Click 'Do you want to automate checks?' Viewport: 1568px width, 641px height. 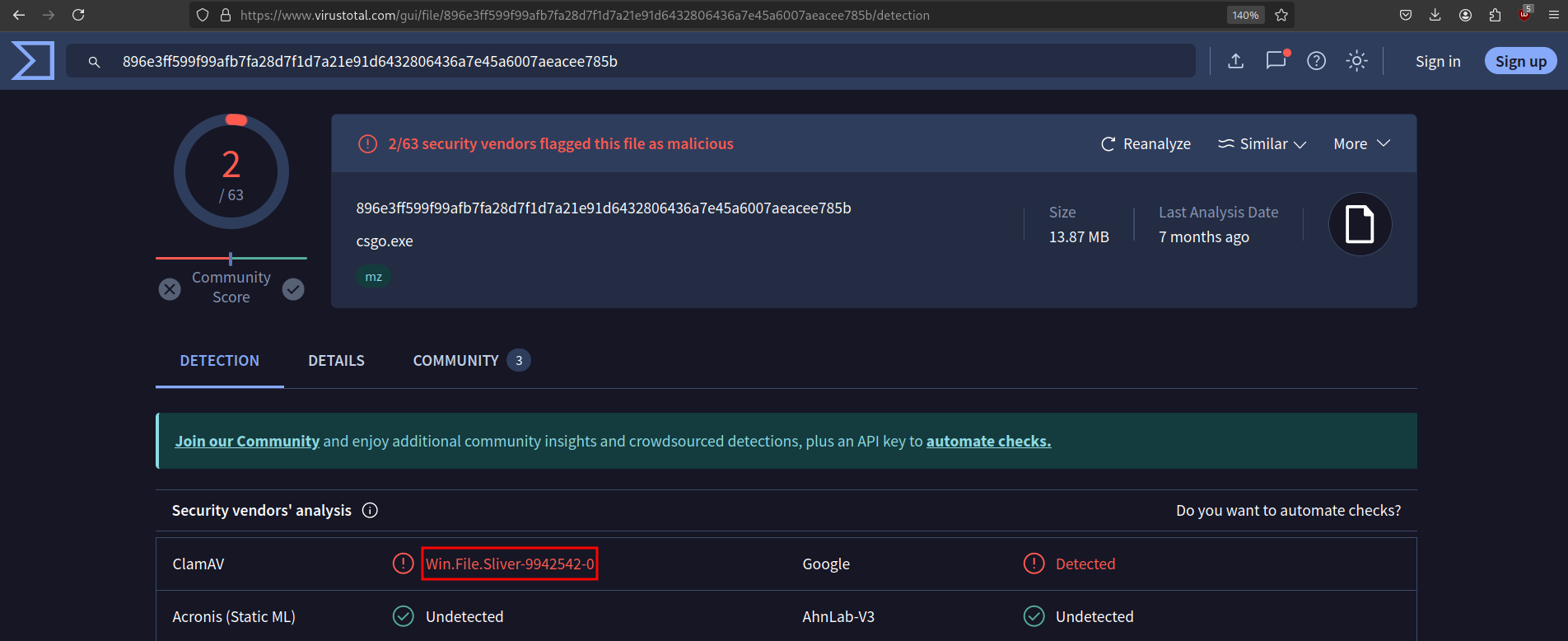coord(1288,510)
